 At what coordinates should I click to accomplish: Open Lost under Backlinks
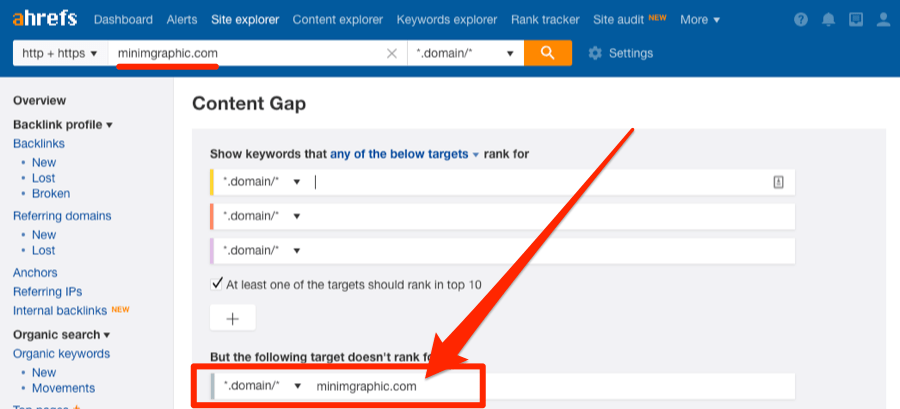(44, 178)
